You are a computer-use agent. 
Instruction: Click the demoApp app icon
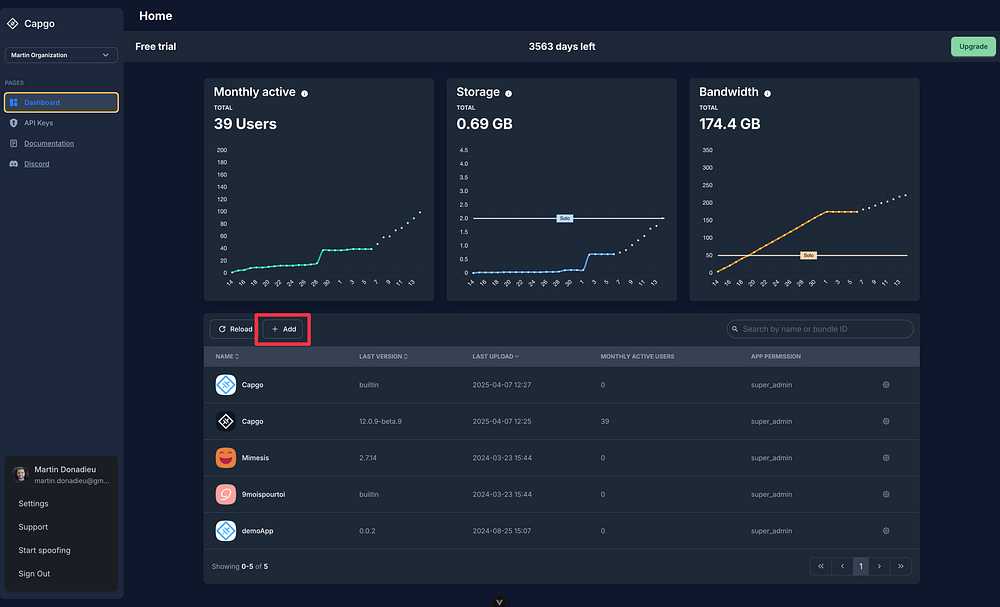tap(226, 530)
